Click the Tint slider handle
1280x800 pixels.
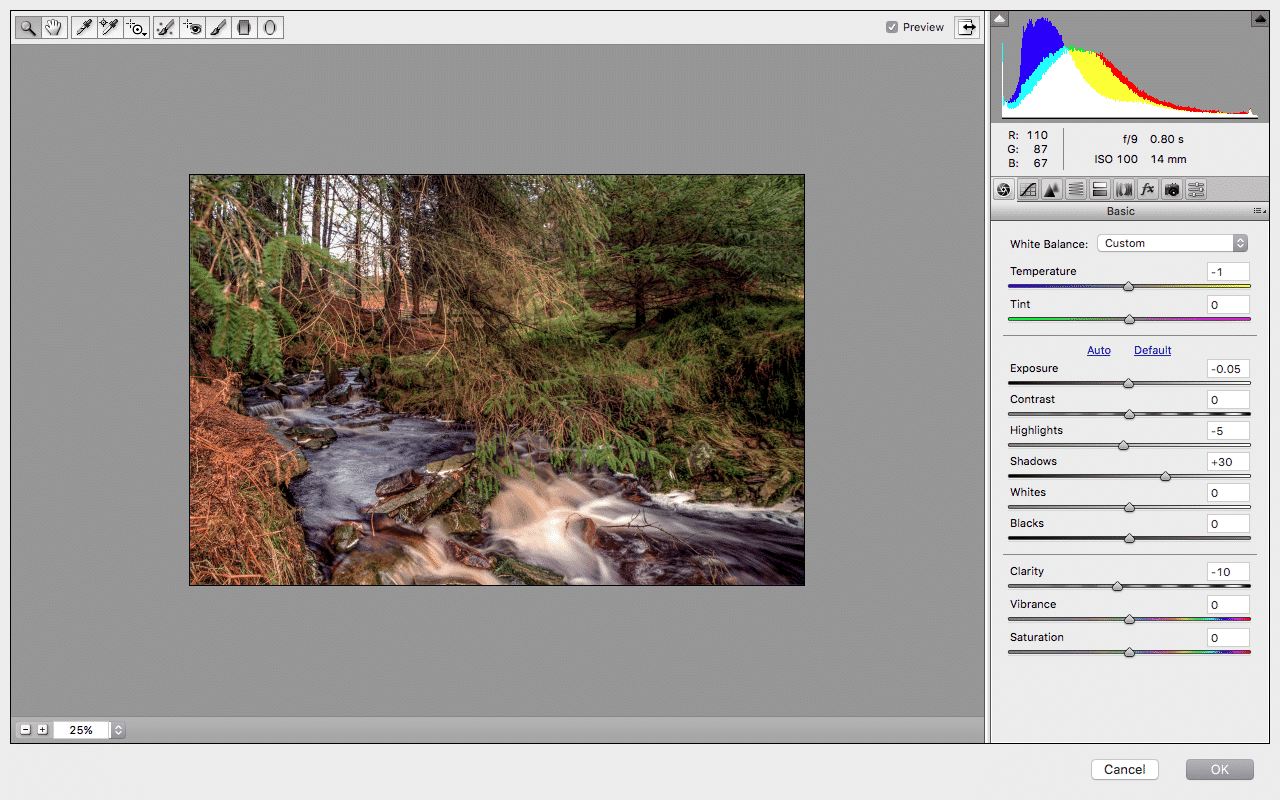1129,319
